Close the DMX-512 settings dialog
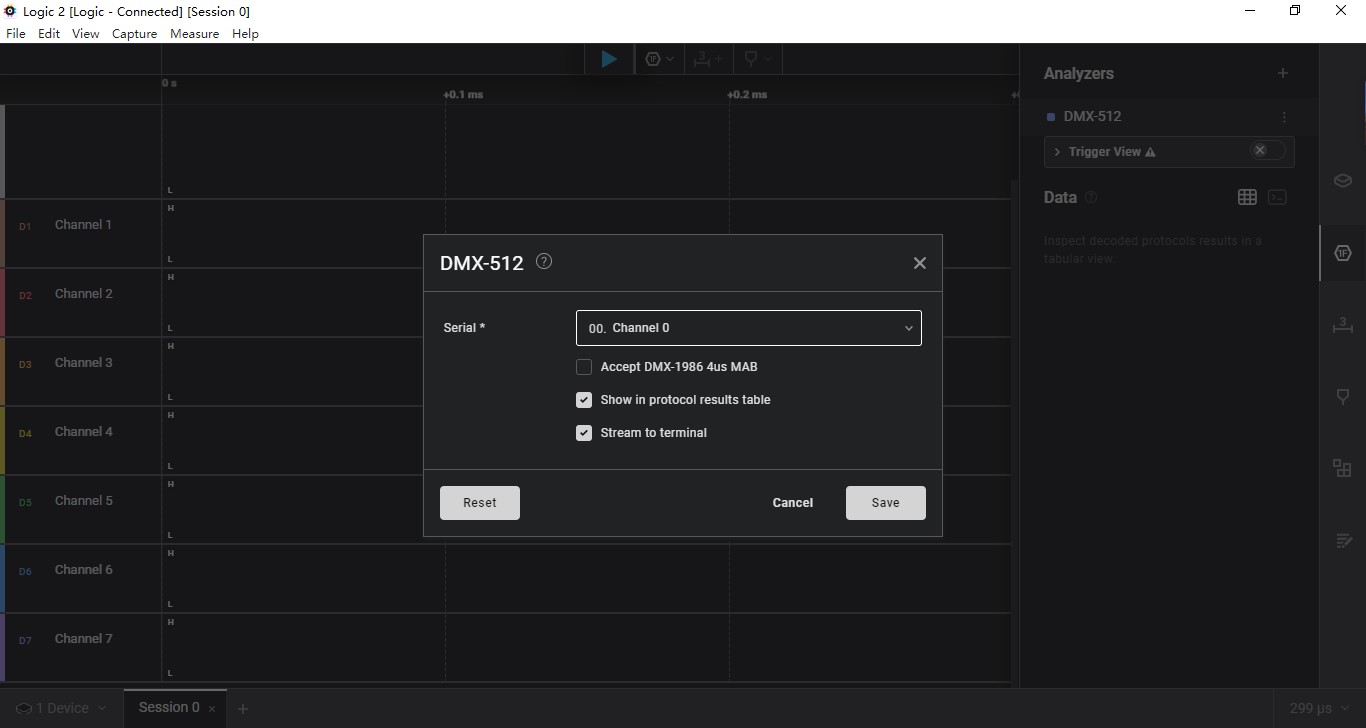This screenshot has height=728, width=1366. pyautogui.click(x=920, y=263)
